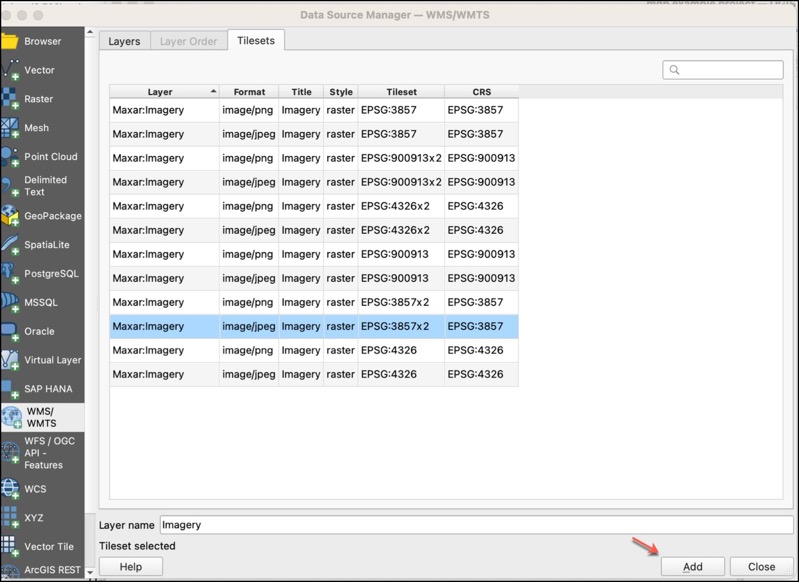The height and width of the screenshot is (582, 799).
Task: Sort table by Title column header
Action: (301, 92)
